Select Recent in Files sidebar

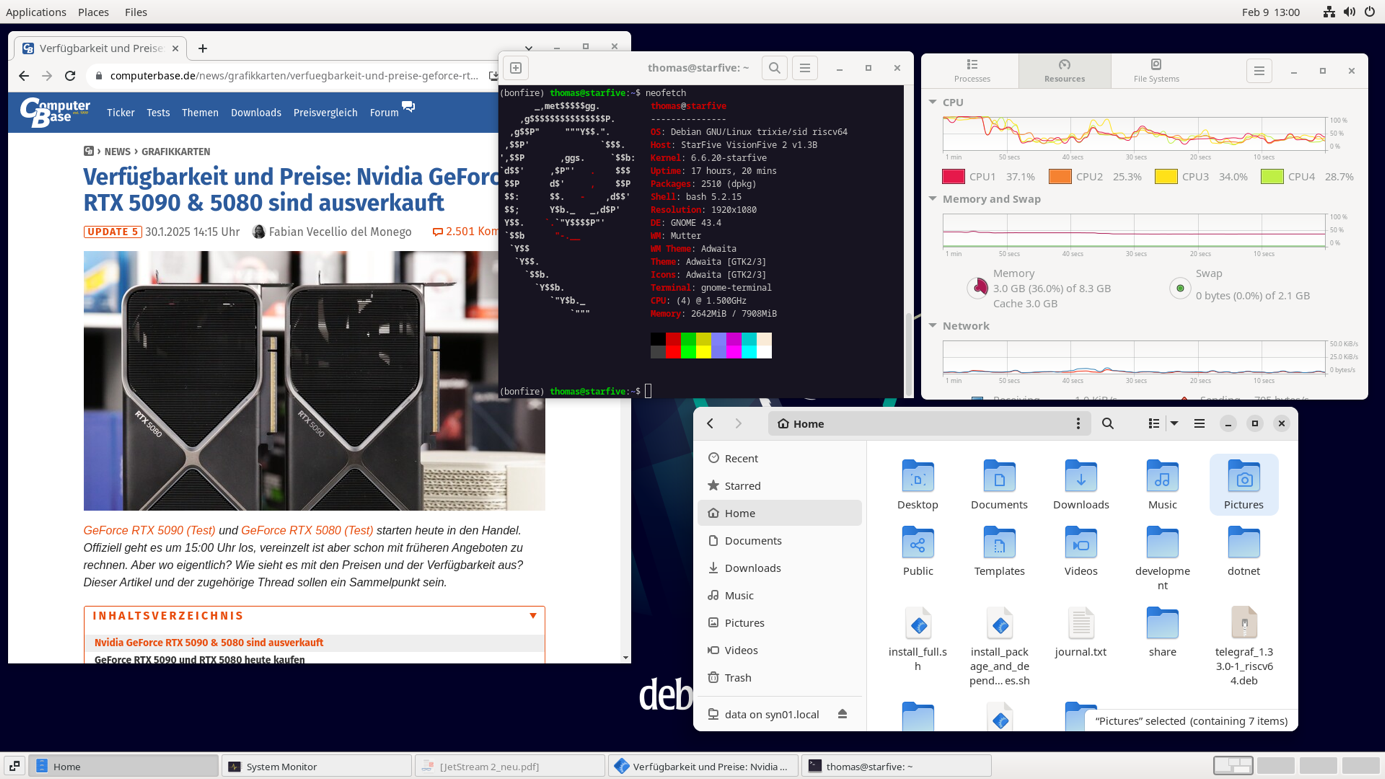tap(779, 458)
